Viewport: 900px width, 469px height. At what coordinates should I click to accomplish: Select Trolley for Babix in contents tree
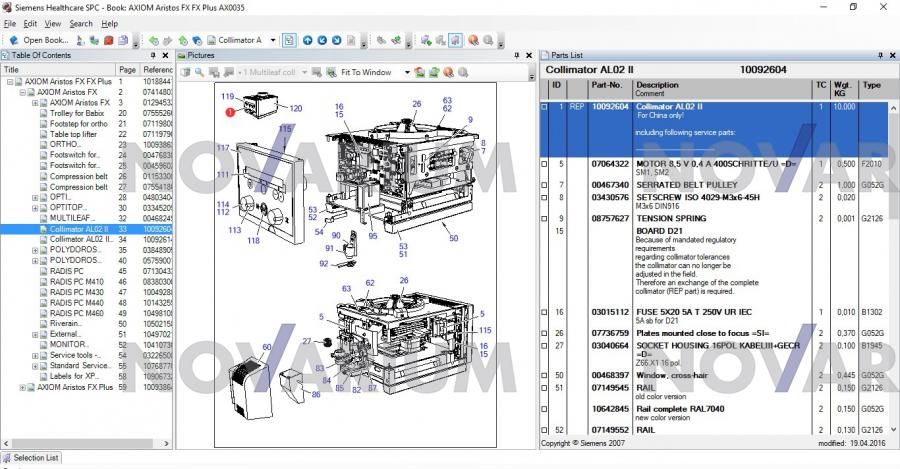pos(77,113)
